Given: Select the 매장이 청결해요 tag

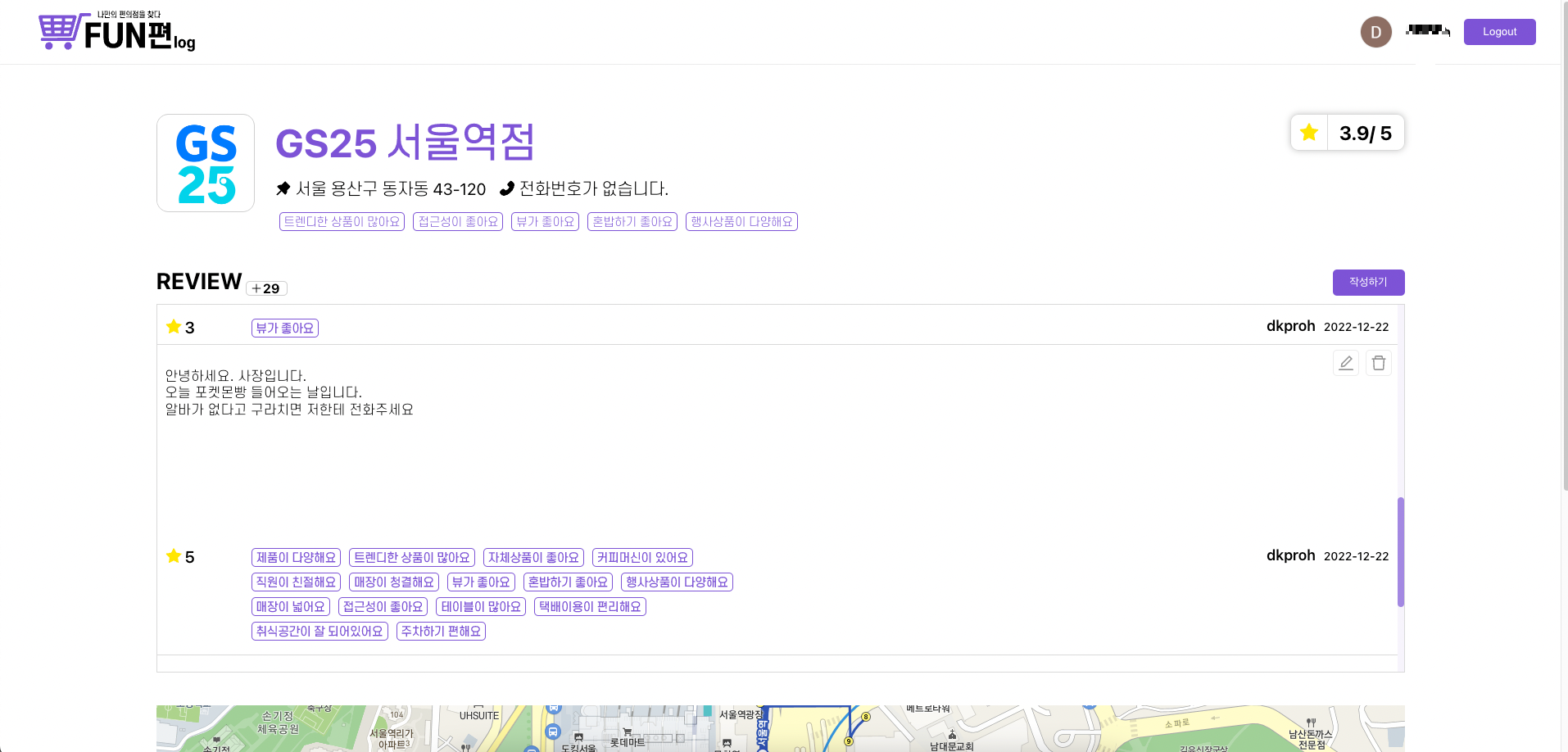Looking at the screenshot, I should click(x=394, y=582).
